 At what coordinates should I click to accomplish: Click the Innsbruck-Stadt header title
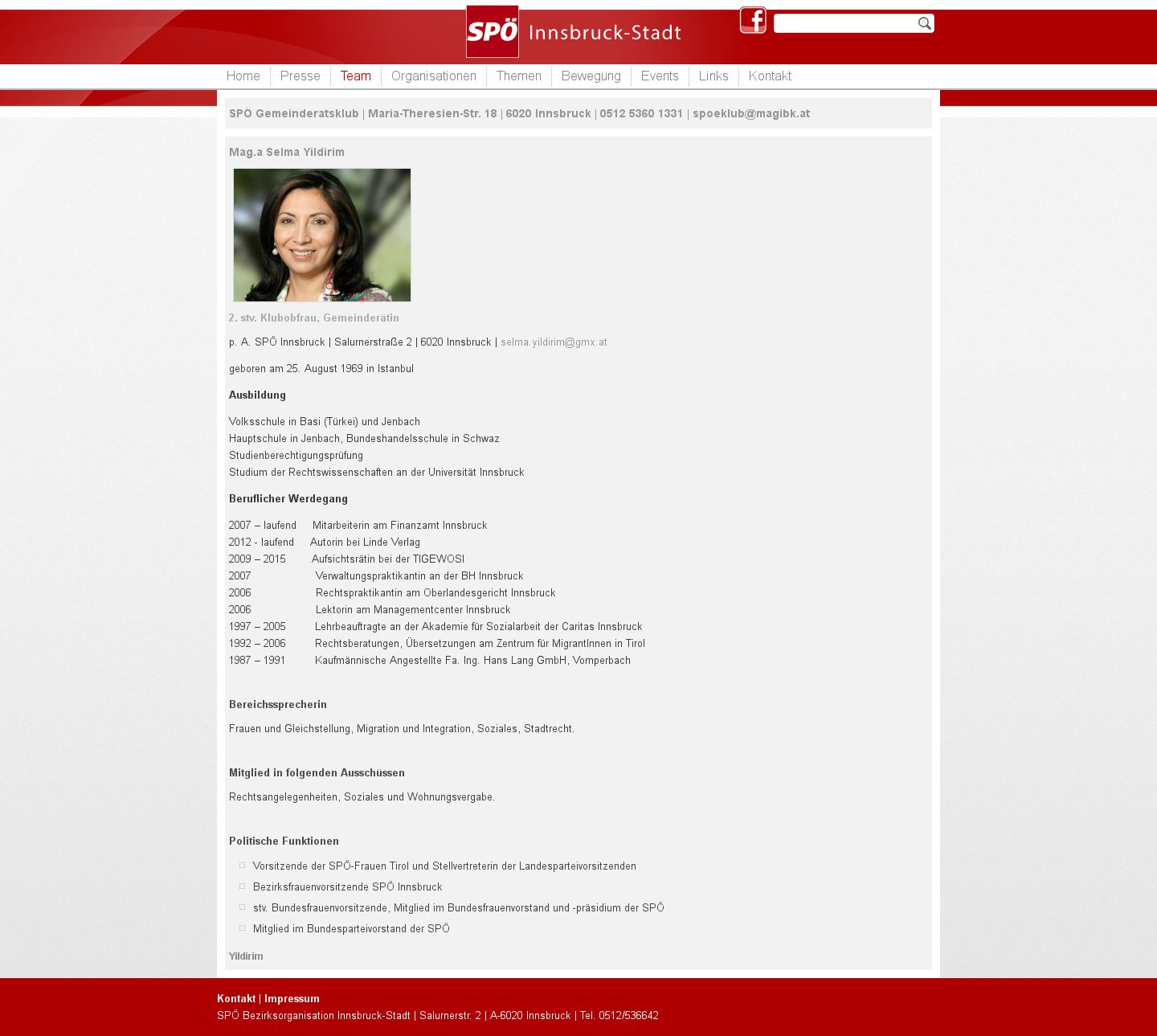(x=605, y=33)
